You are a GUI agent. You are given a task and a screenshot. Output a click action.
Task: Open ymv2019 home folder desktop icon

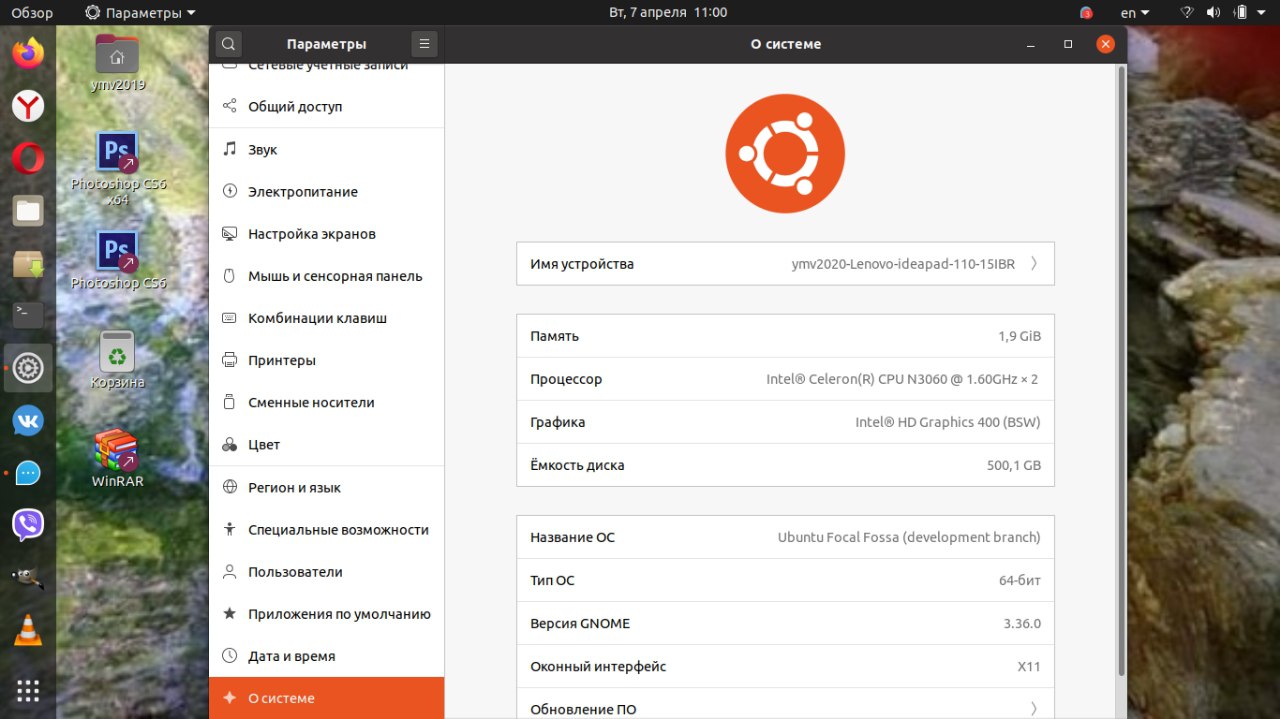click(117, 62)
